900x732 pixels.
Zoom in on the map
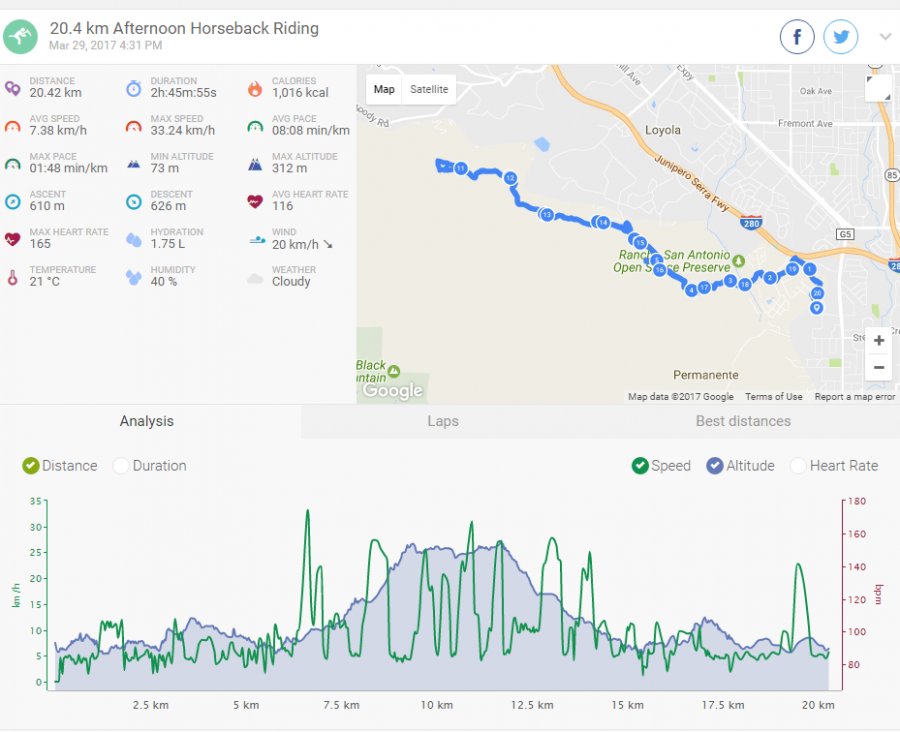point(878,340)
